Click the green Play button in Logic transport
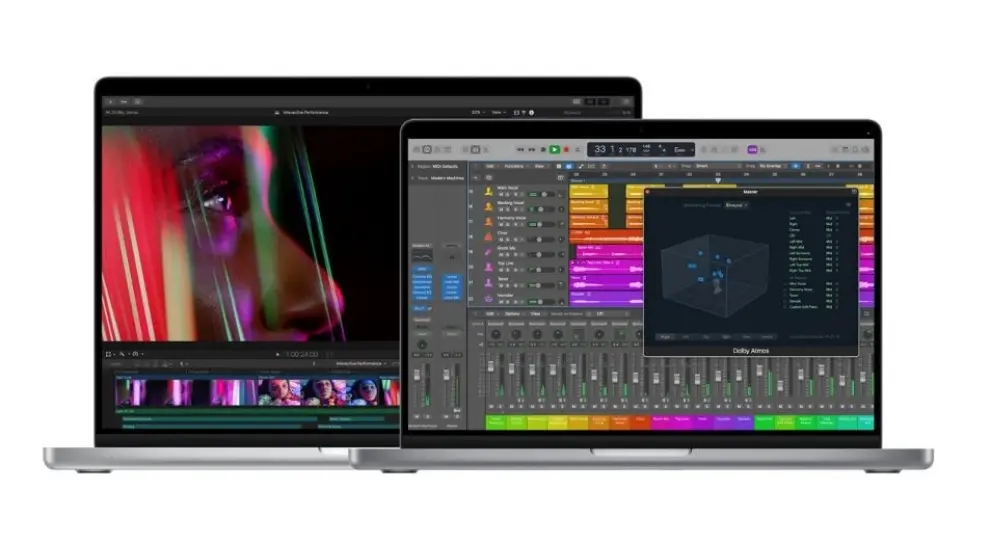Screen dimensions: 990x556 [554, 149]
